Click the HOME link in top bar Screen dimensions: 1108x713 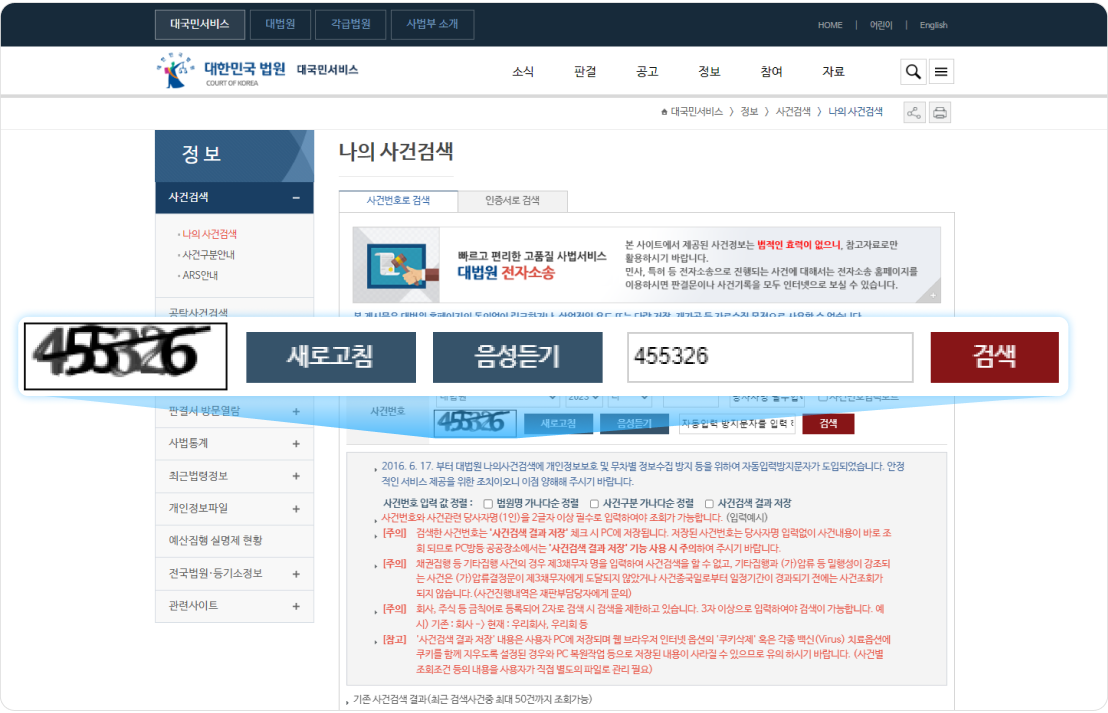(830, 25)
